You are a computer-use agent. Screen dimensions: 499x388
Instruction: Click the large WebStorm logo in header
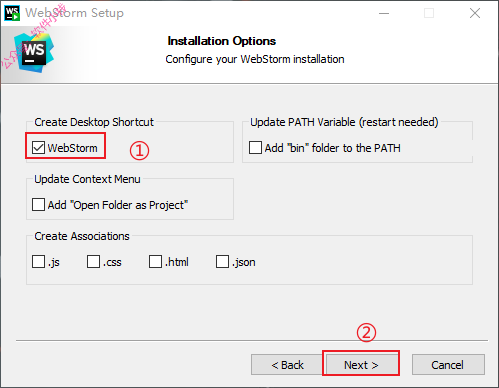34,53
